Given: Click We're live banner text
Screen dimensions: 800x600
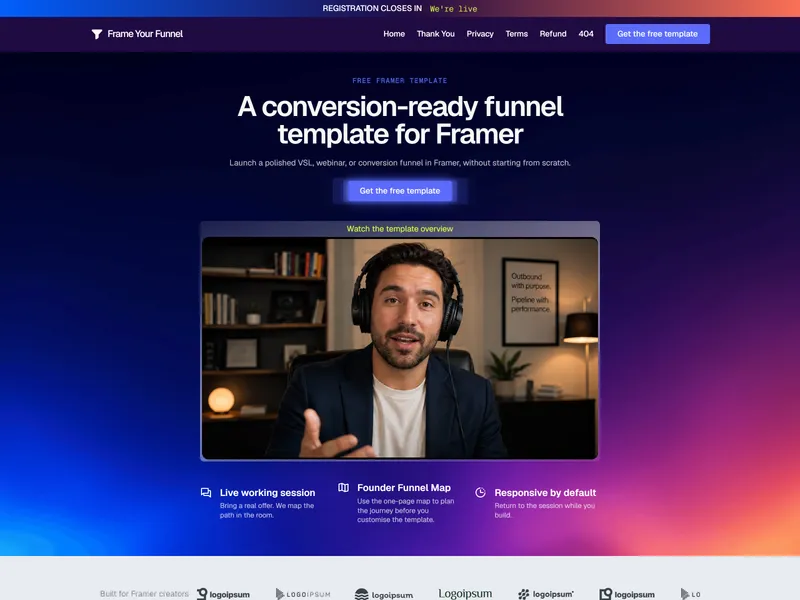Looking at the screenshot, I should click(454, 9).
